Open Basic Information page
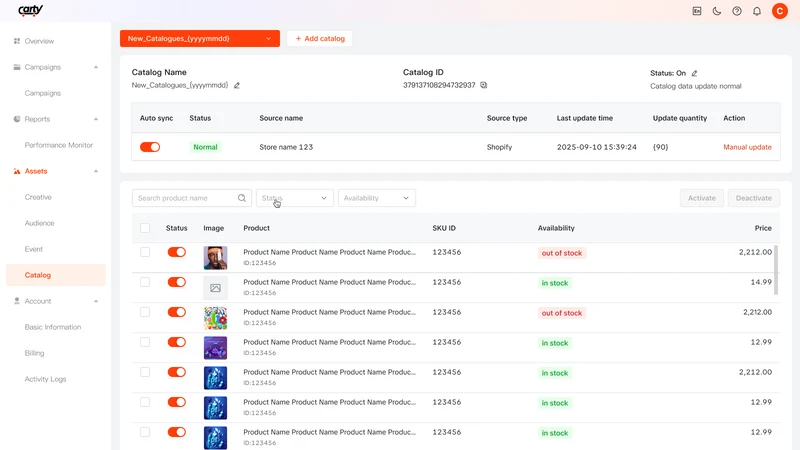Viewport: 800px width, 450px height. [53, 327]
